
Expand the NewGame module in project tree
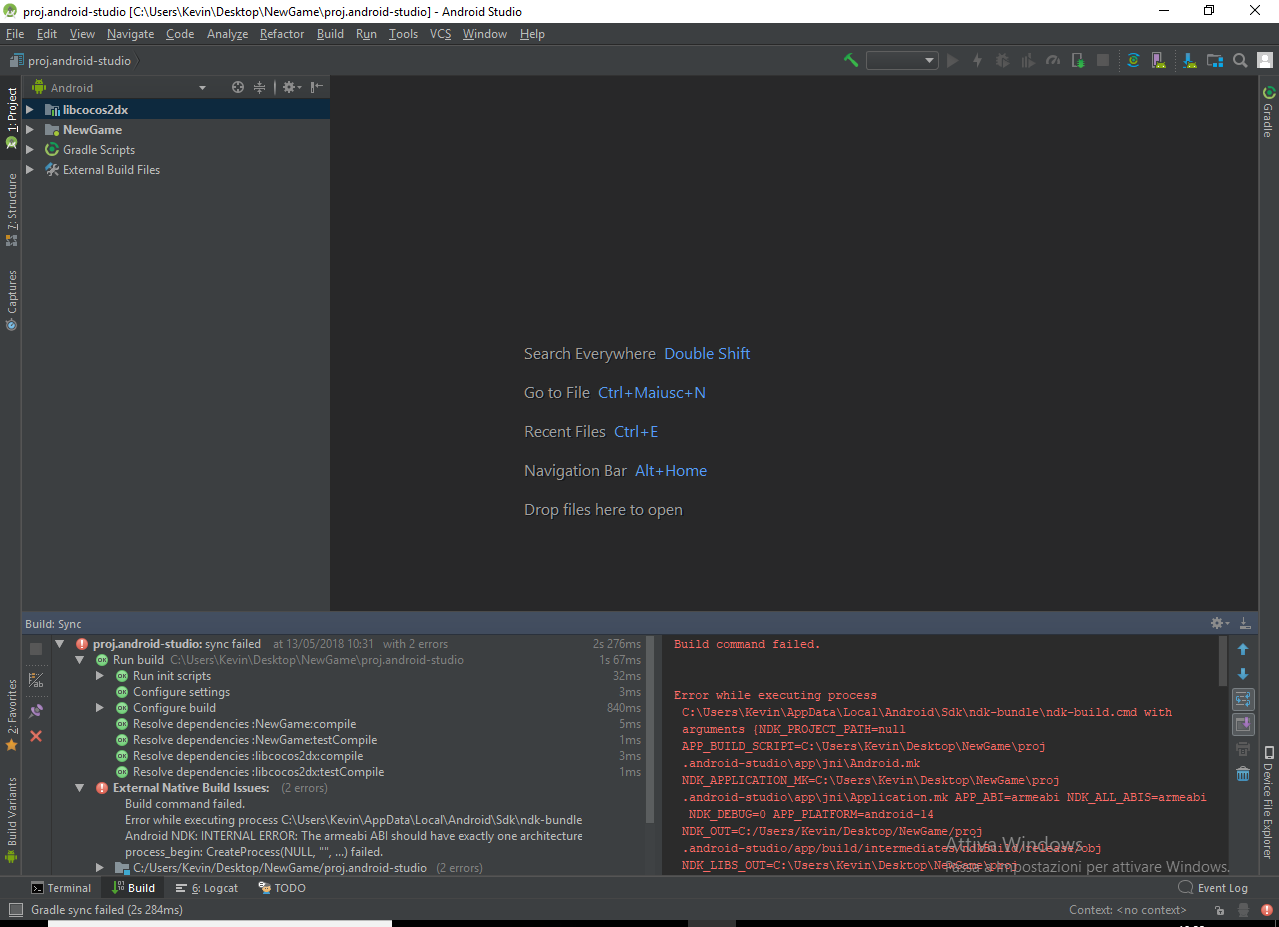pyautogui.click(x=30, y=130)
